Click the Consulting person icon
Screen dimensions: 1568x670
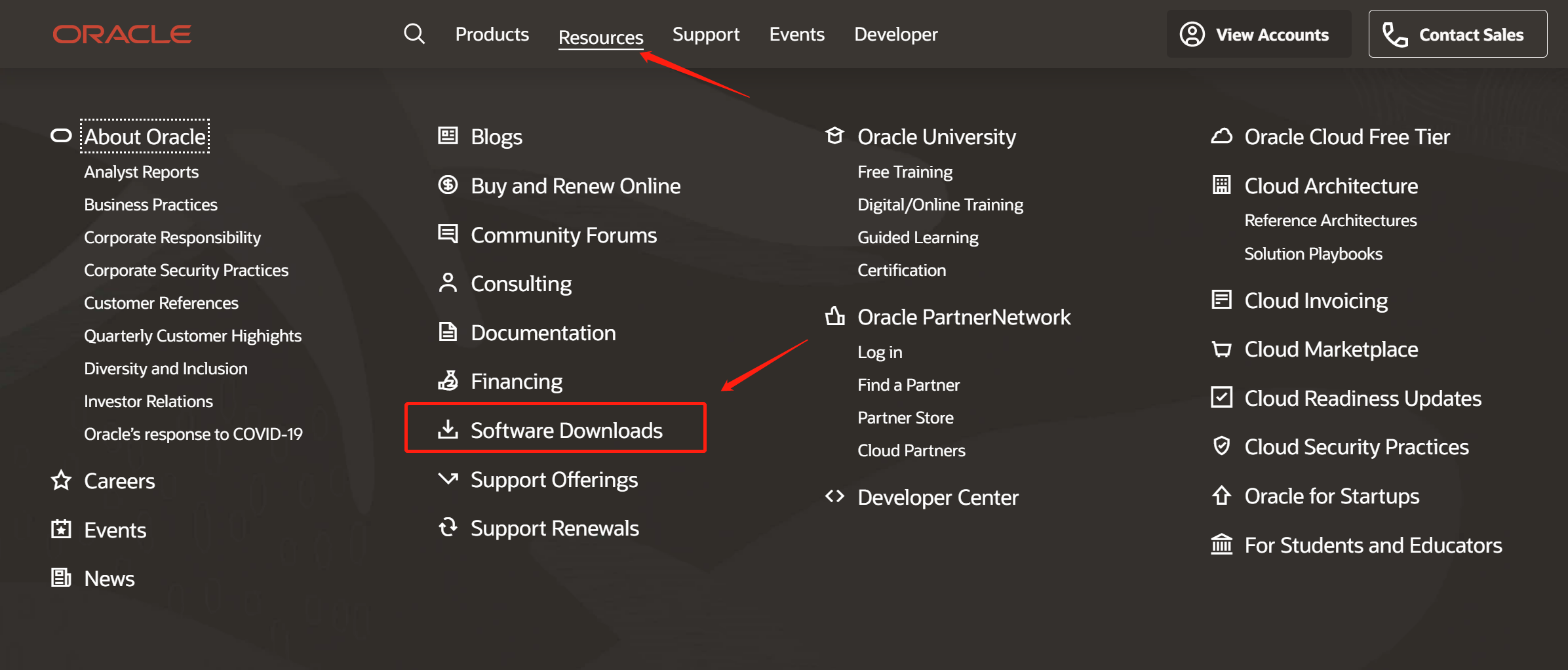(x=448, y=283)
